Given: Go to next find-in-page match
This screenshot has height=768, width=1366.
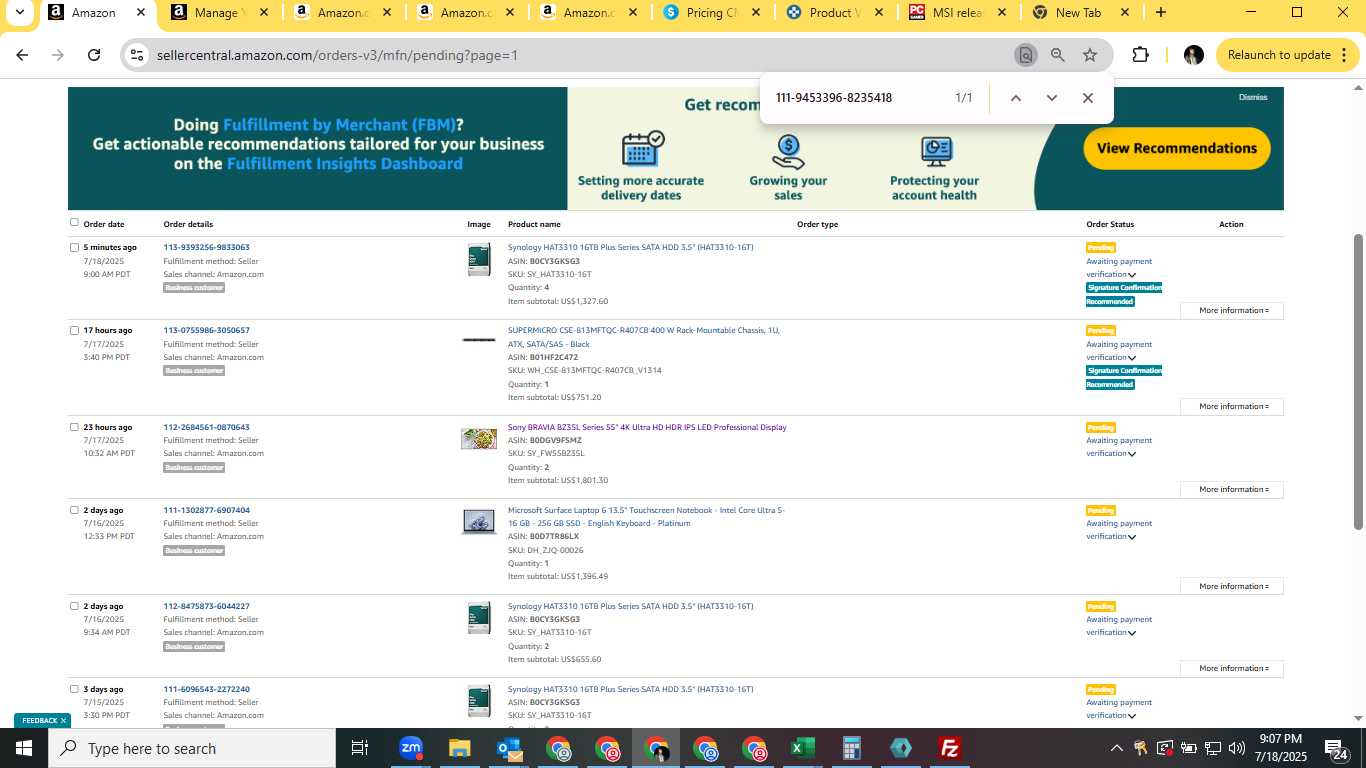Looking at the screenshot, I should click(x=1051, y=98).
